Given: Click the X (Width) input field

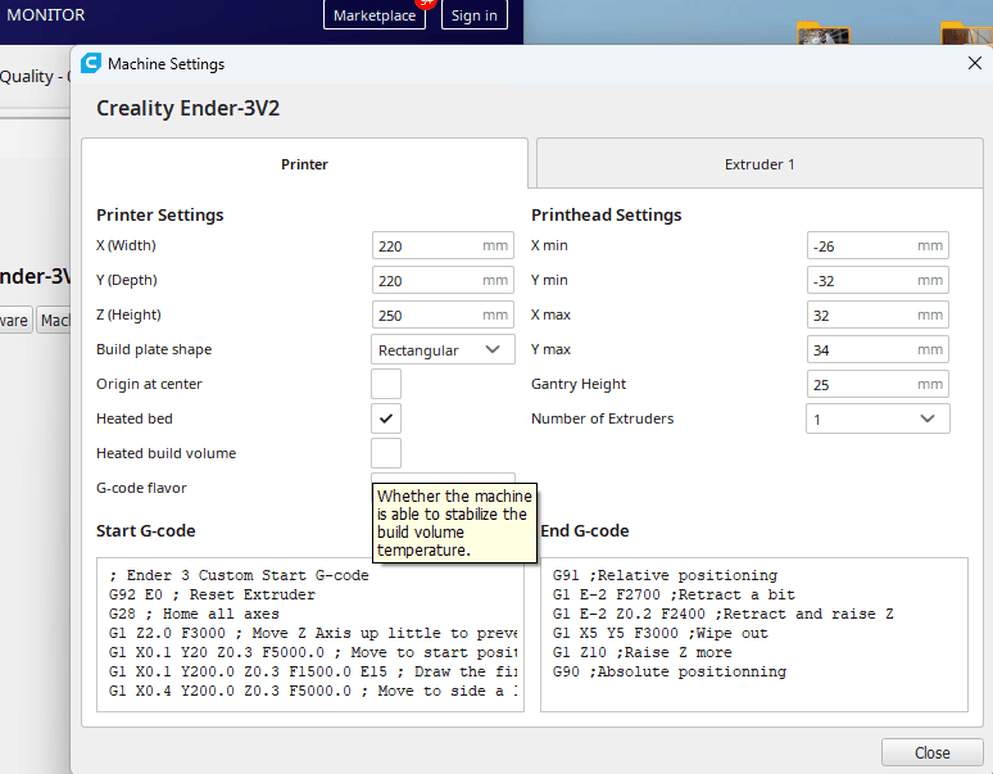Looking at the screenshot, I should [x=443, y=246].
